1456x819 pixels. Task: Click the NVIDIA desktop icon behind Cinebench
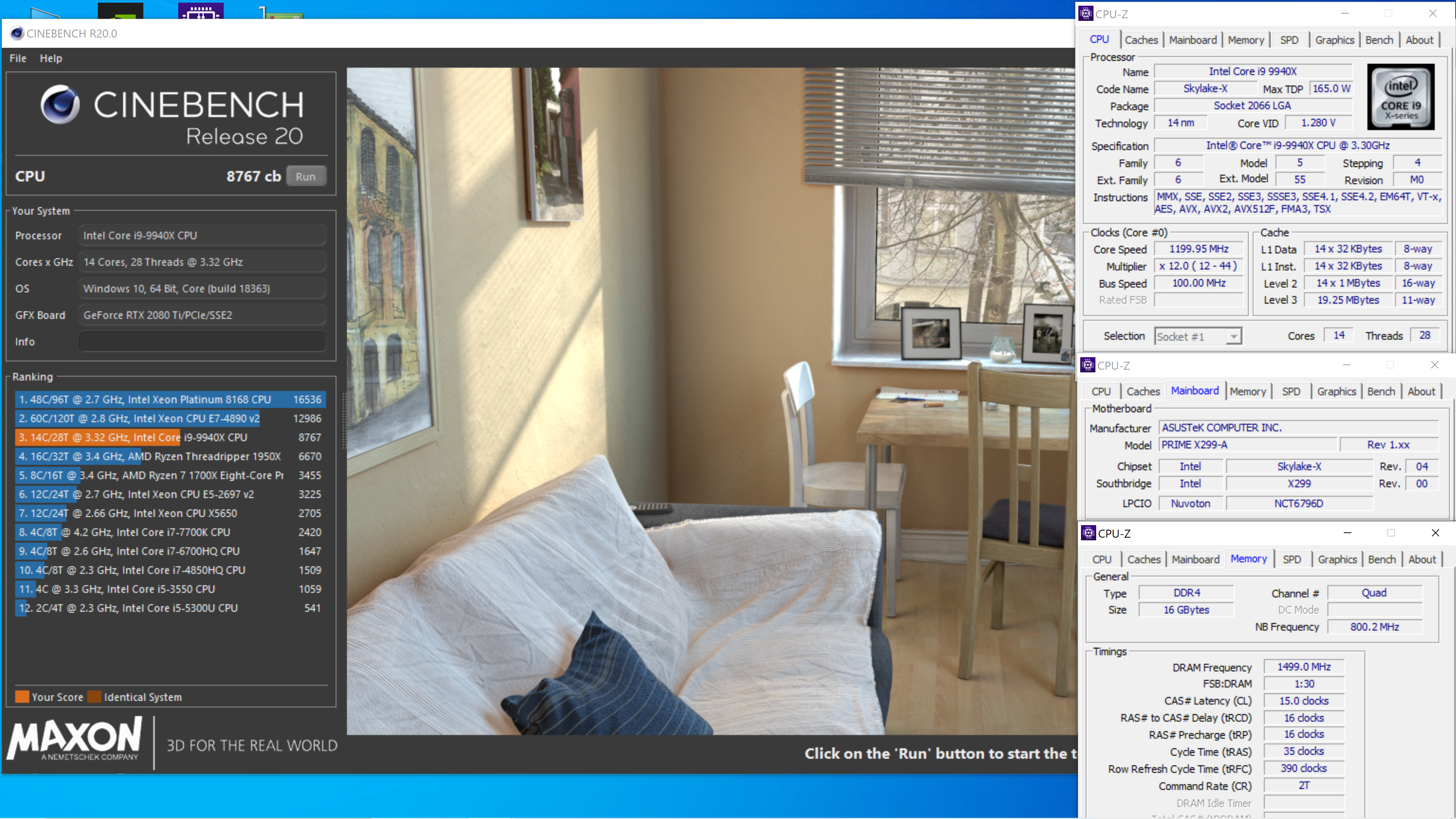point(121,11)
